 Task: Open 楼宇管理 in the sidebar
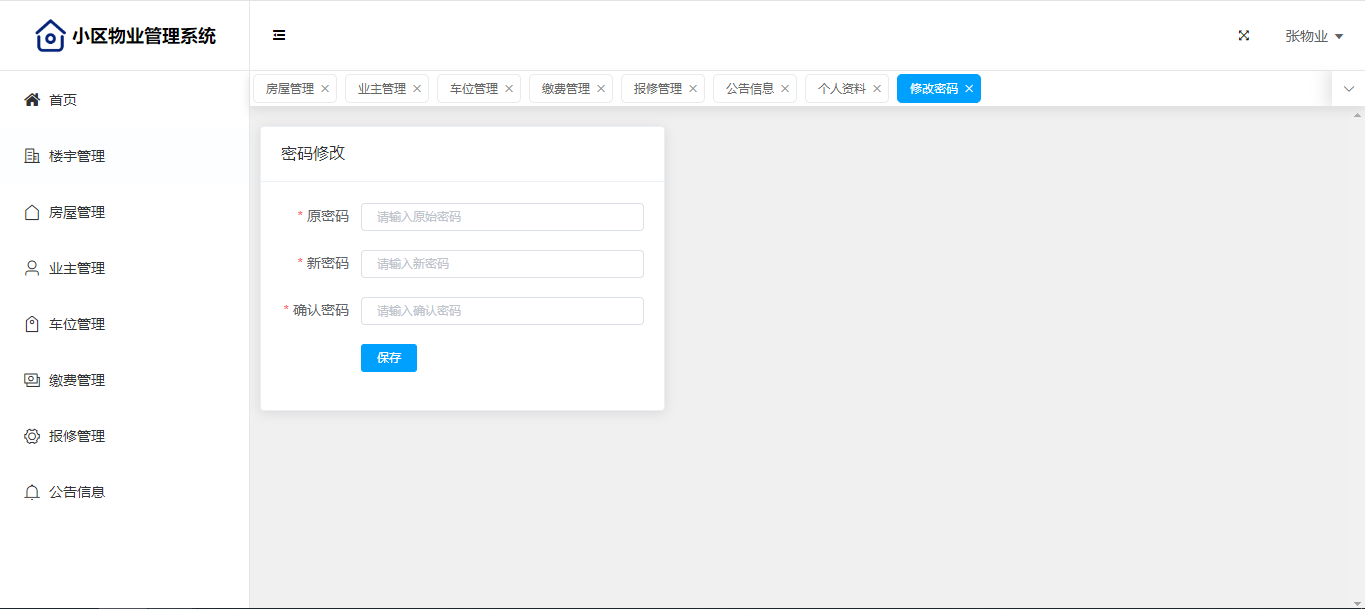pos(124,156)
